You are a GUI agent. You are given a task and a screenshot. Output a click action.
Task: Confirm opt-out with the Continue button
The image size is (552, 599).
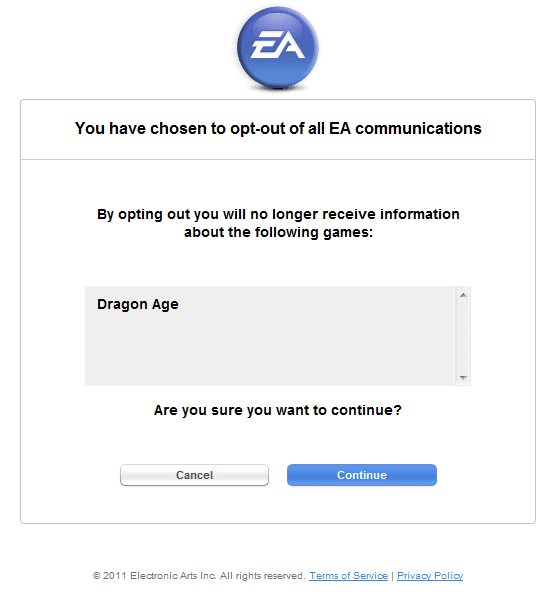pyautogui.click(x=362, y=475)
